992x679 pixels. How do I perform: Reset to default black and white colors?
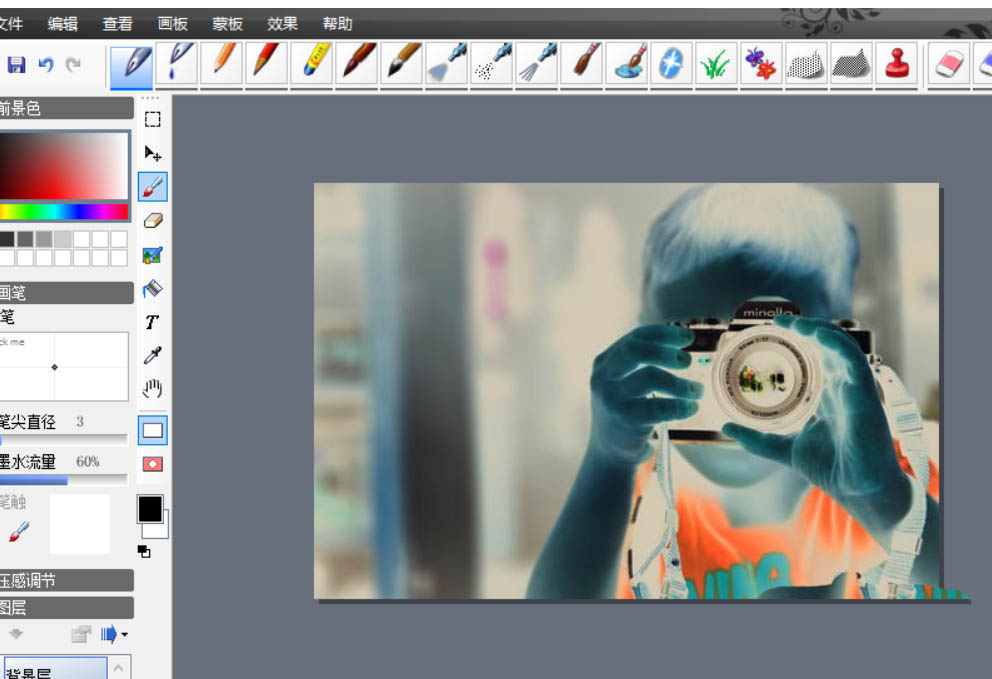pos(143,551)
